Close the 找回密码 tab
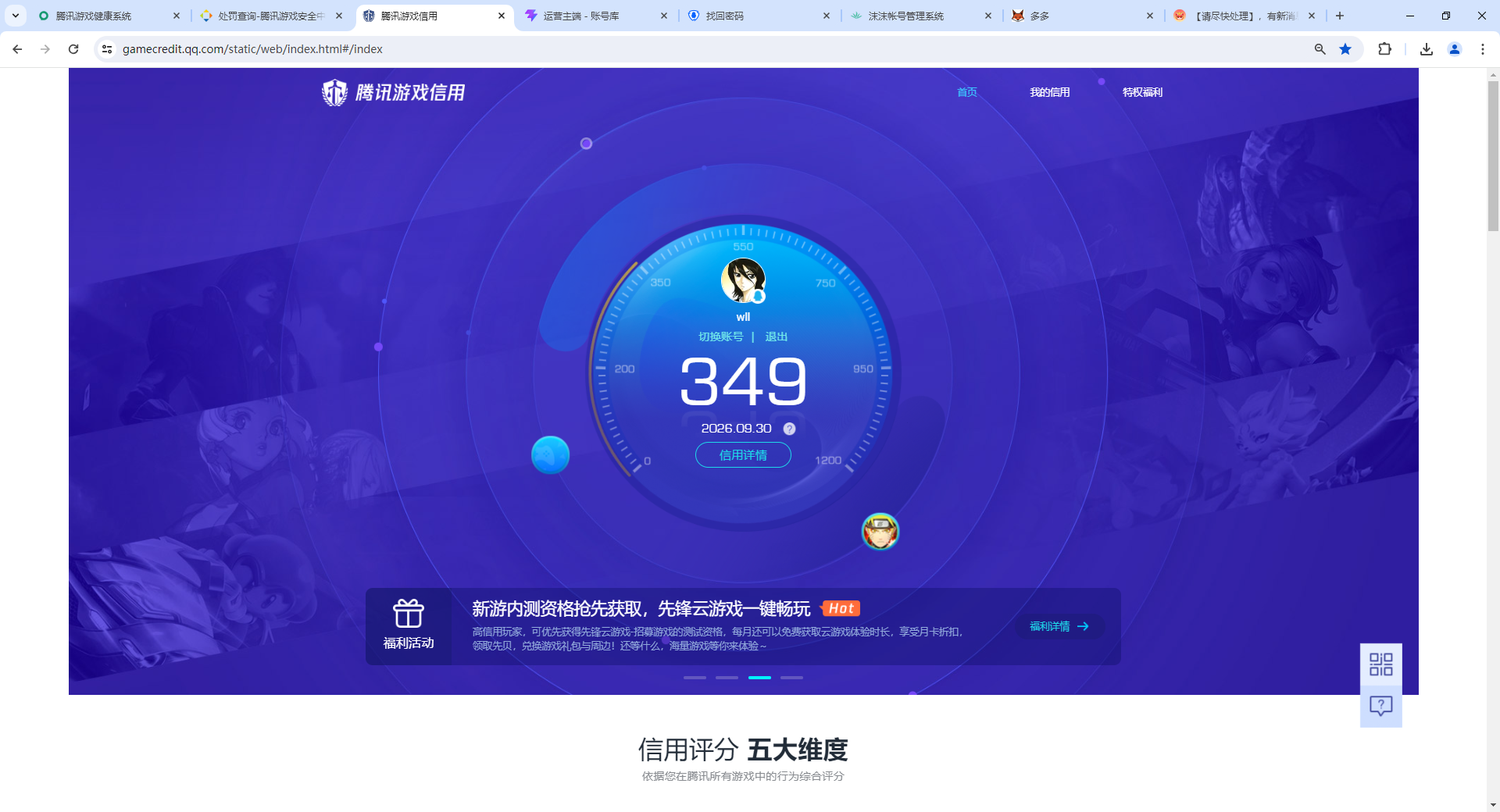This screenshot has height=812, width=1500. (x=827, y=16)
